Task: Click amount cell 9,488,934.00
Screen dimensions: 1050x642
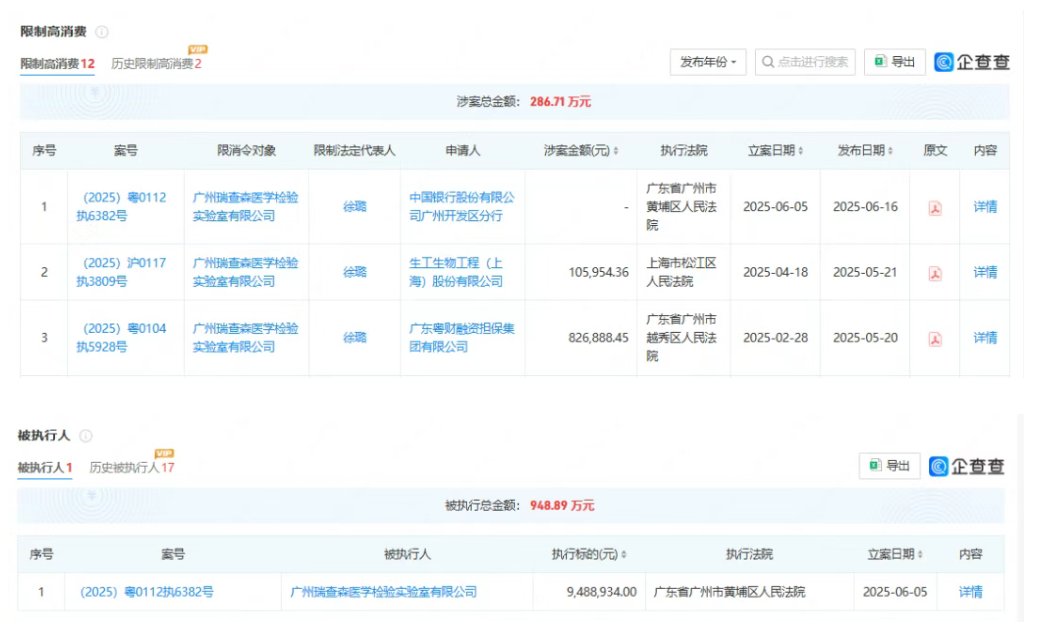Action: [601, 592]
